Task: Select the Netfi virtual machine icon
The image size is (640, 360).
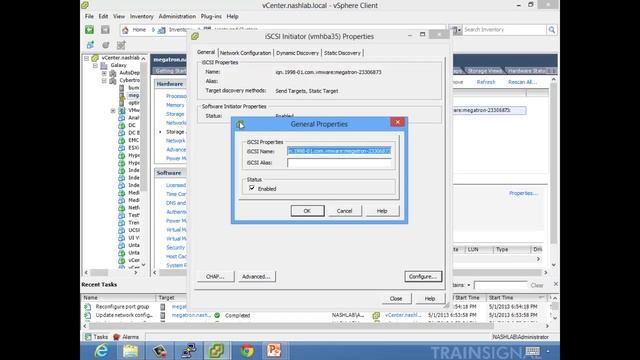Action: coord(122,208)
